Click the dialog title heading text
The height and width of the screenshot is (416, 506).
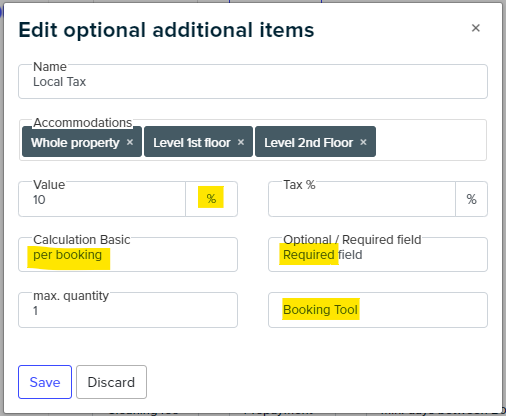click(x=166, y=30)
